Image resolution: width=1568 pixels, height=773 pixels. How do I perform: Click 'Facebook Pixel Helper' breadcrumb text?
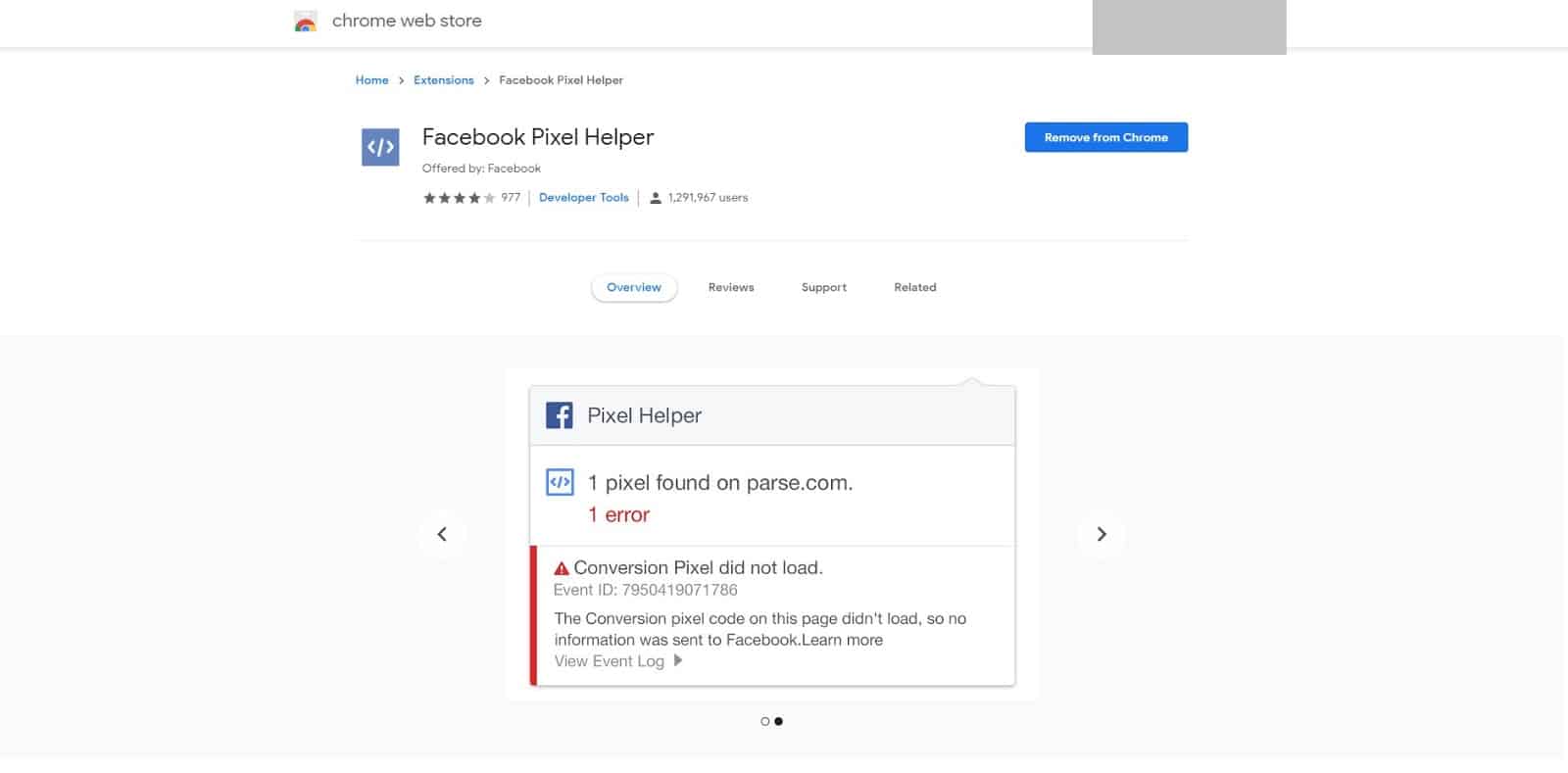click(561, 80)
